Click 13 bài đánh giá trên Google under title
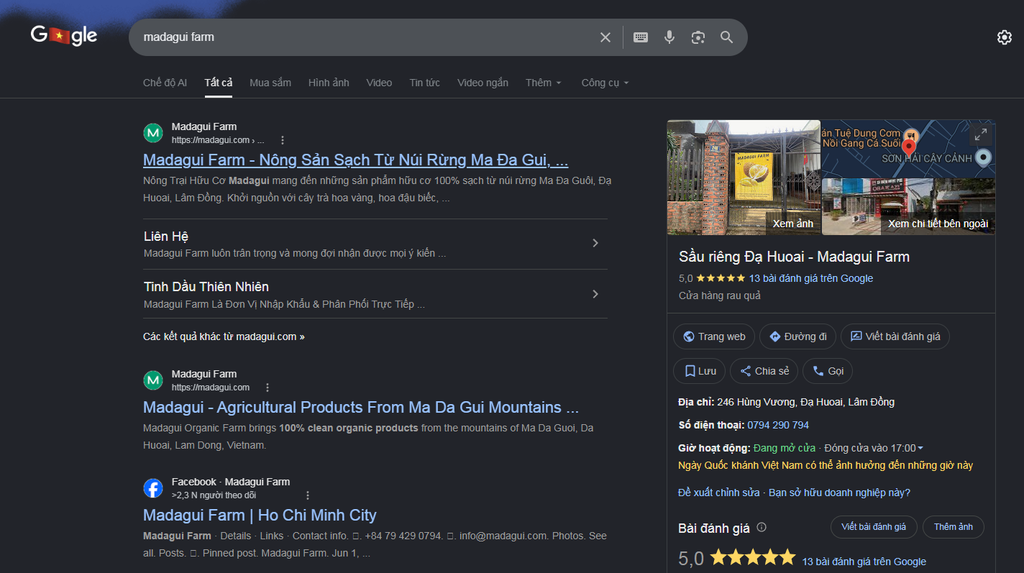The height and width of the screenshot is (573, 1024). (x=810, y=278)
